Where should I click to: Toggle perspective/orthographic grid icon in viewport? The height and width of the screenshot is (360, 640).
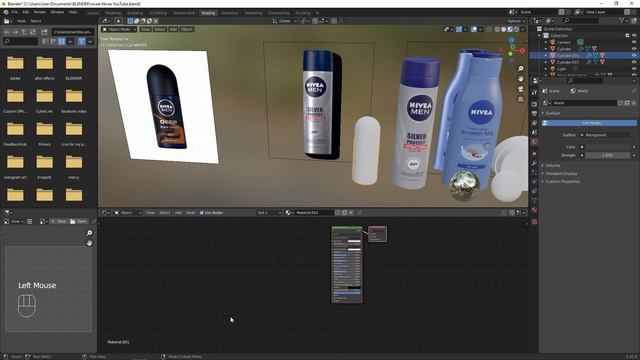tap(520, 100)
